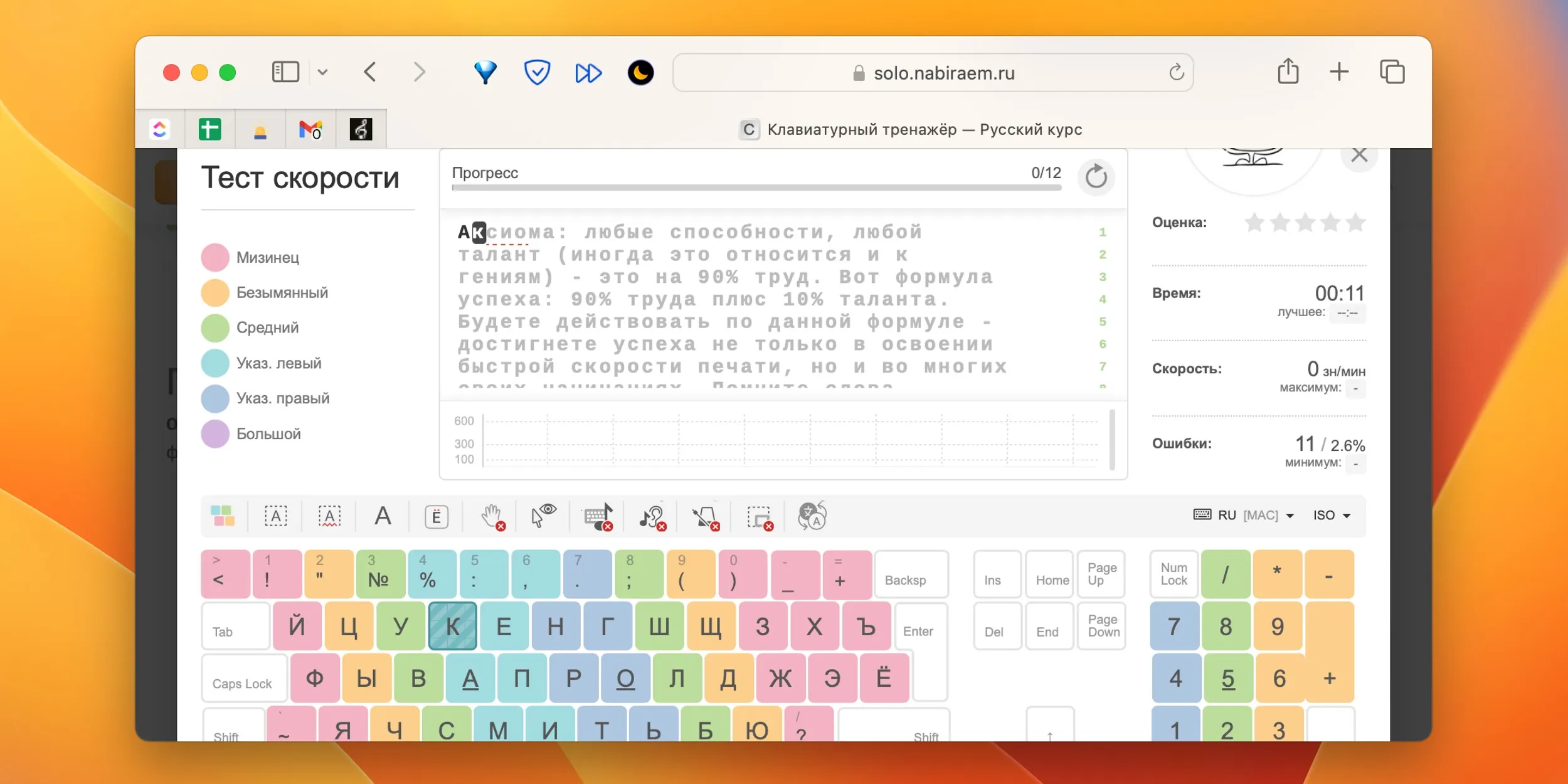Viewport: 1568px width, 784px height.
Task: Toggle the hands display icon
Action: 492,517
